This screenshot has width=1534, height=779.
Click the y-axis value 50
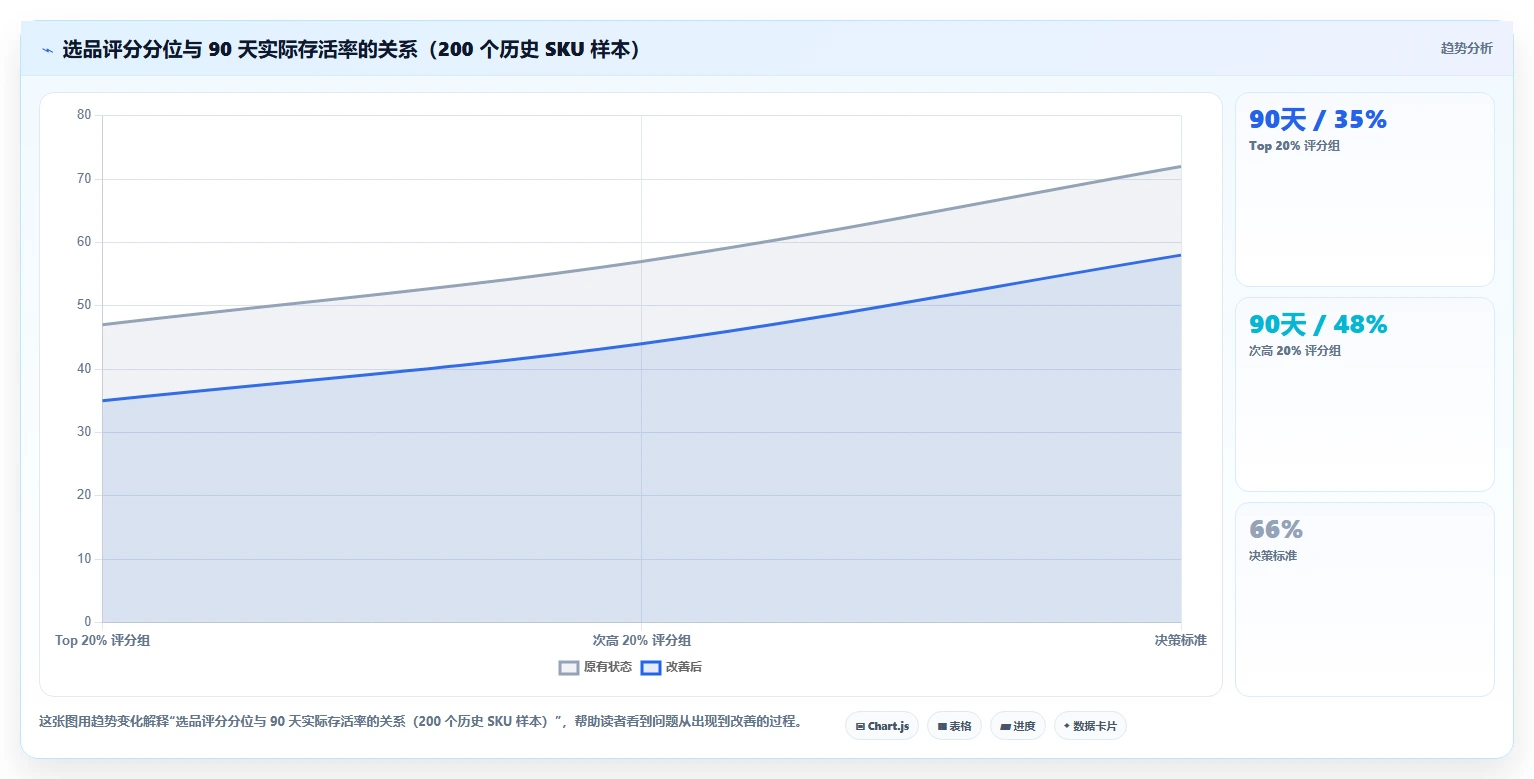pyautogui.click(x=84, y=305)
